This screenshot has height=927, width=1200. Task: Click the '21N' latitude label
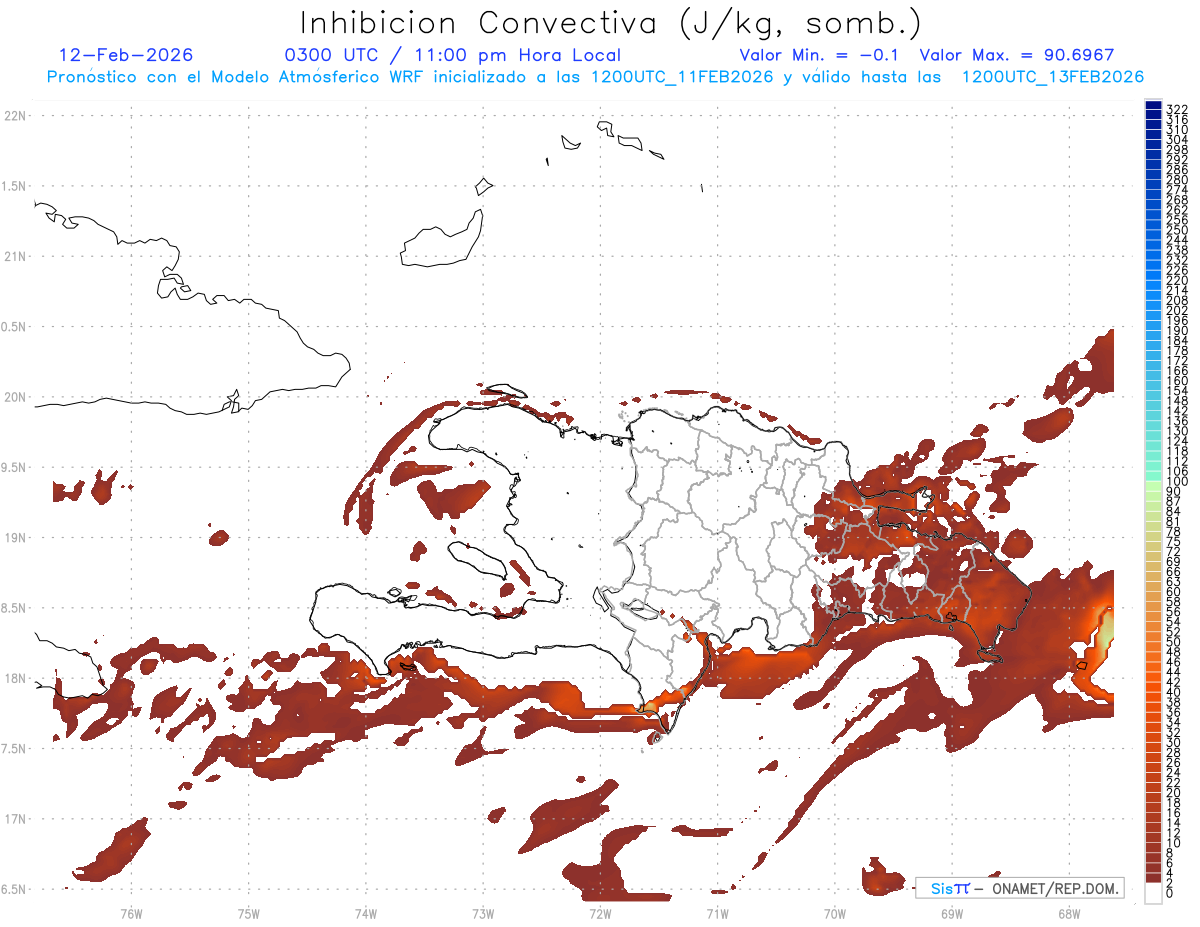point(14,257)
